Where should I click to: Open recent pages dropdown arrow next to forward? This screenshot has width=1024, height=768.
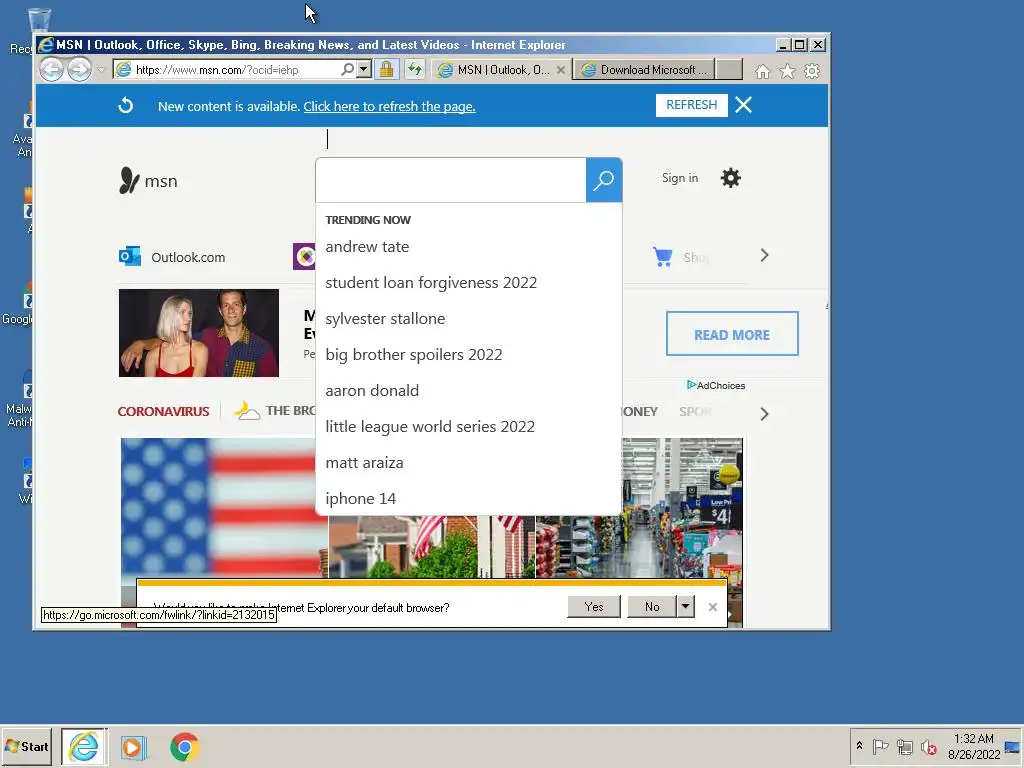click(x=101, y=69)
